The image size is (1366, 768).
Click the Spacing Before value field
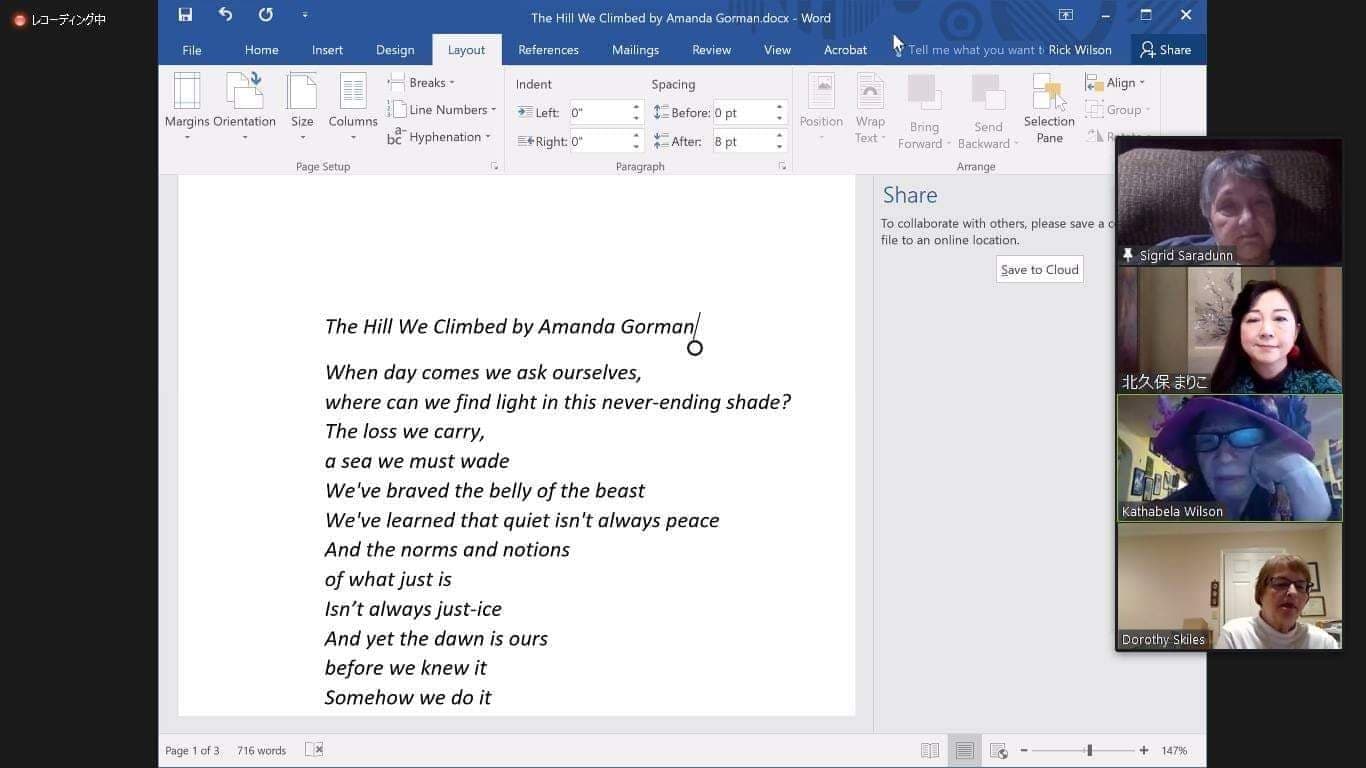pyautogui.click(x=742, y=113)
